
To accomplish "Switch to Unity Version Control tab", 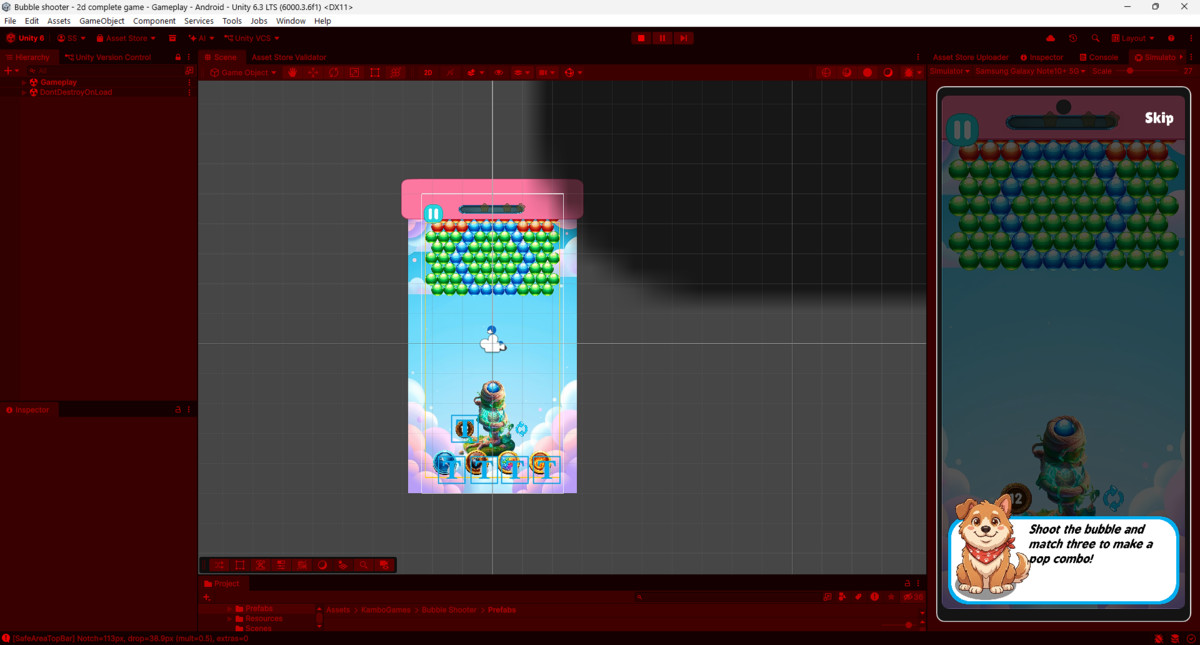I will [x=108, y=57].
